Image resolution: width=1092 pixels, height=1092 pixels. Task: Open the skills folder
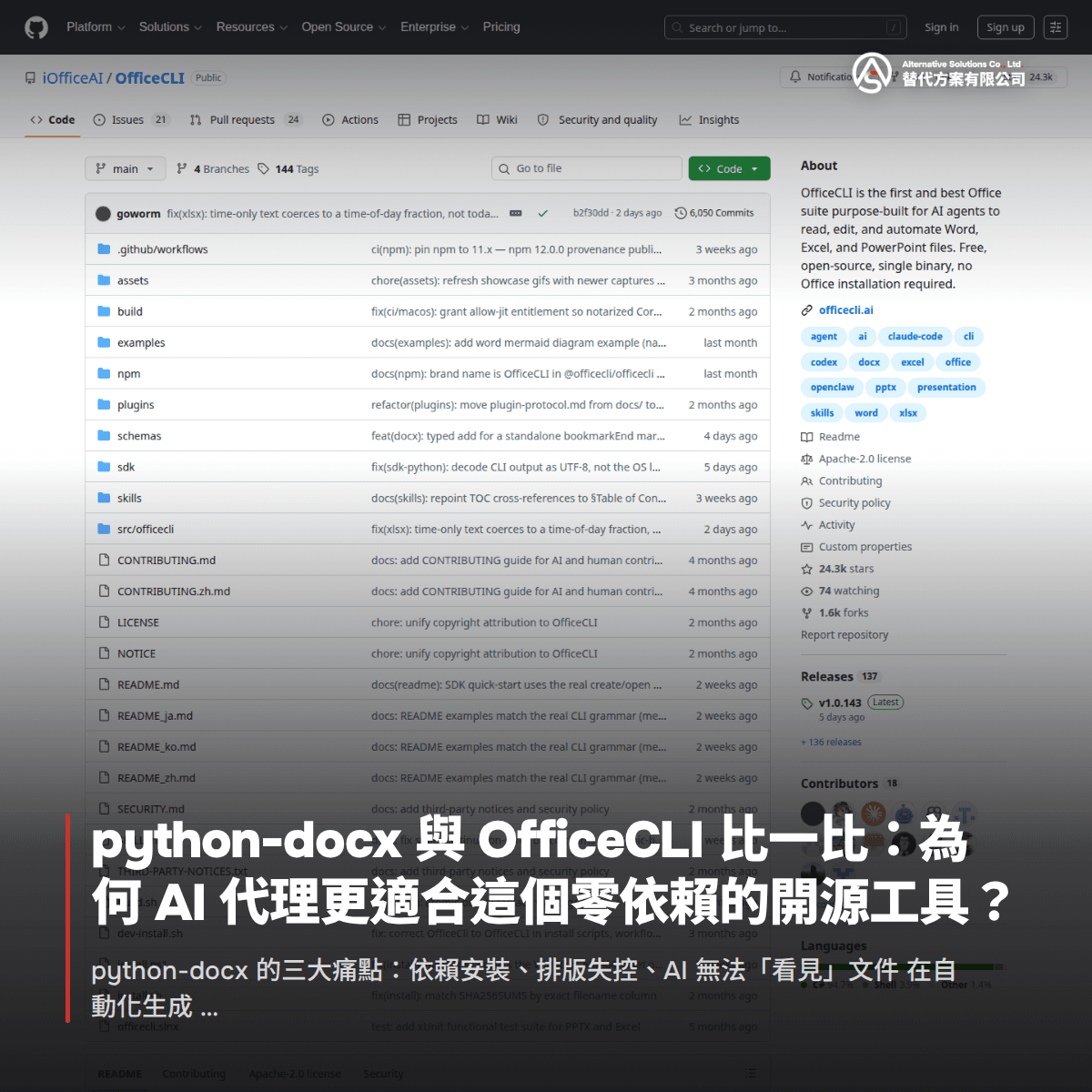tap(129, 498)
